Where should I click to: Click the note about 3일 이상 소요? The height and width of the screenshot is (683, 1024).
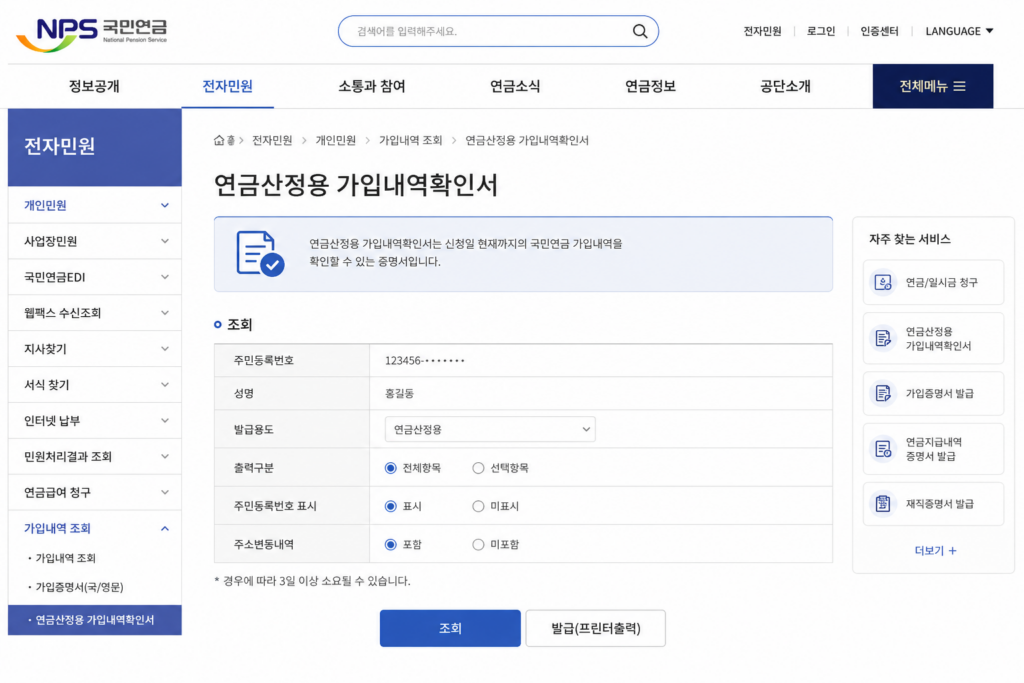313,580
